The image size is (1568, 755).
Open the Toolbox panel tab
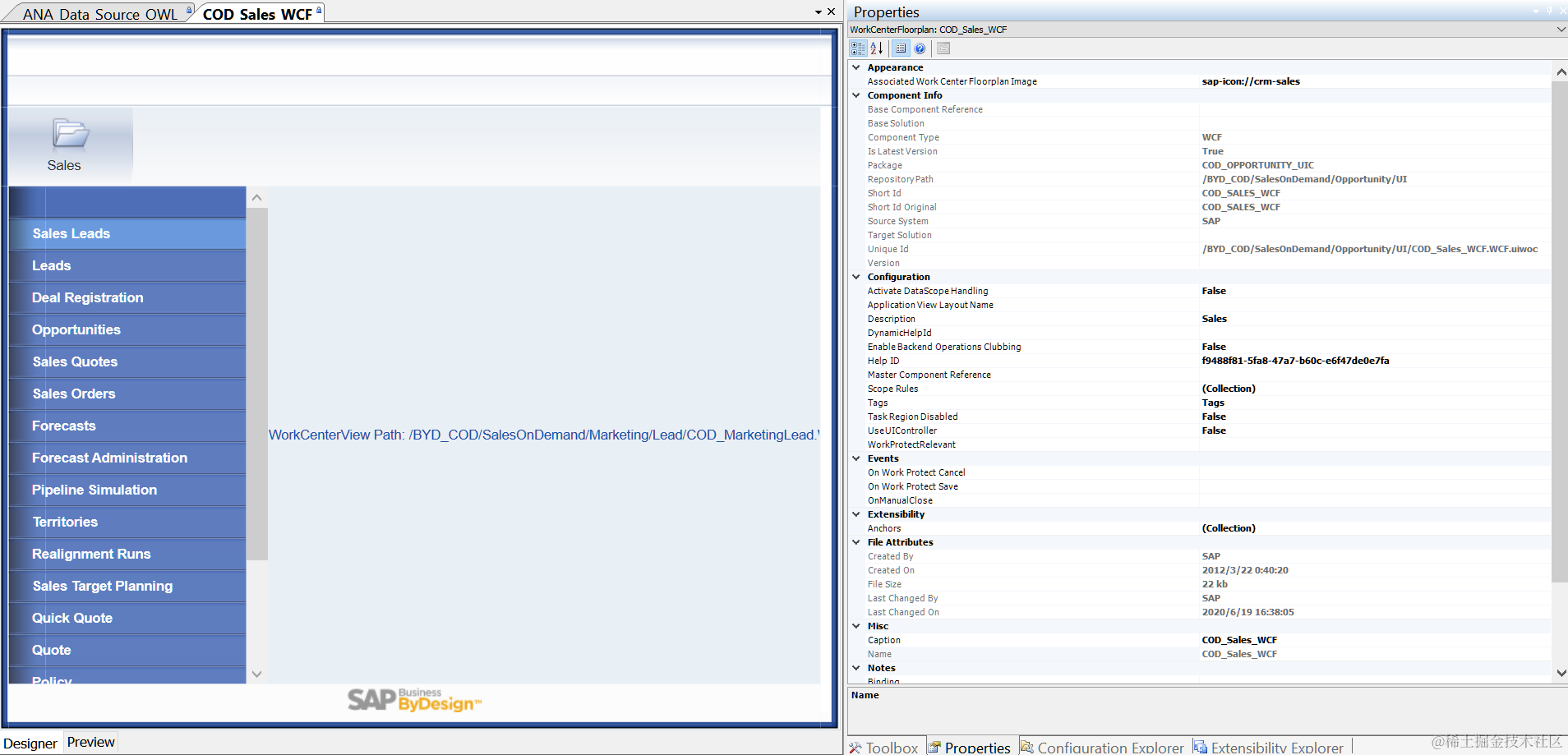click(x=884, y=747)
